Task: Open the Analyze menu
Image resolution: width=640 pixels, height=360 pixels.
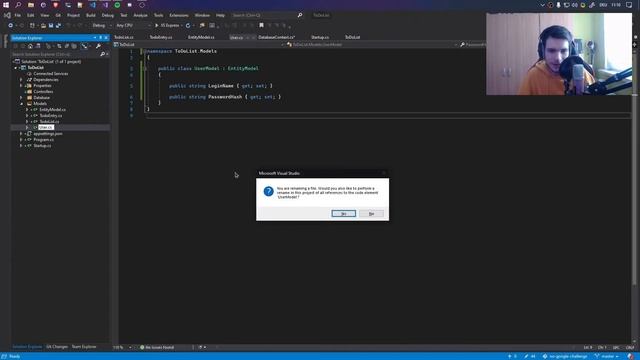Action: pos(140,15)
